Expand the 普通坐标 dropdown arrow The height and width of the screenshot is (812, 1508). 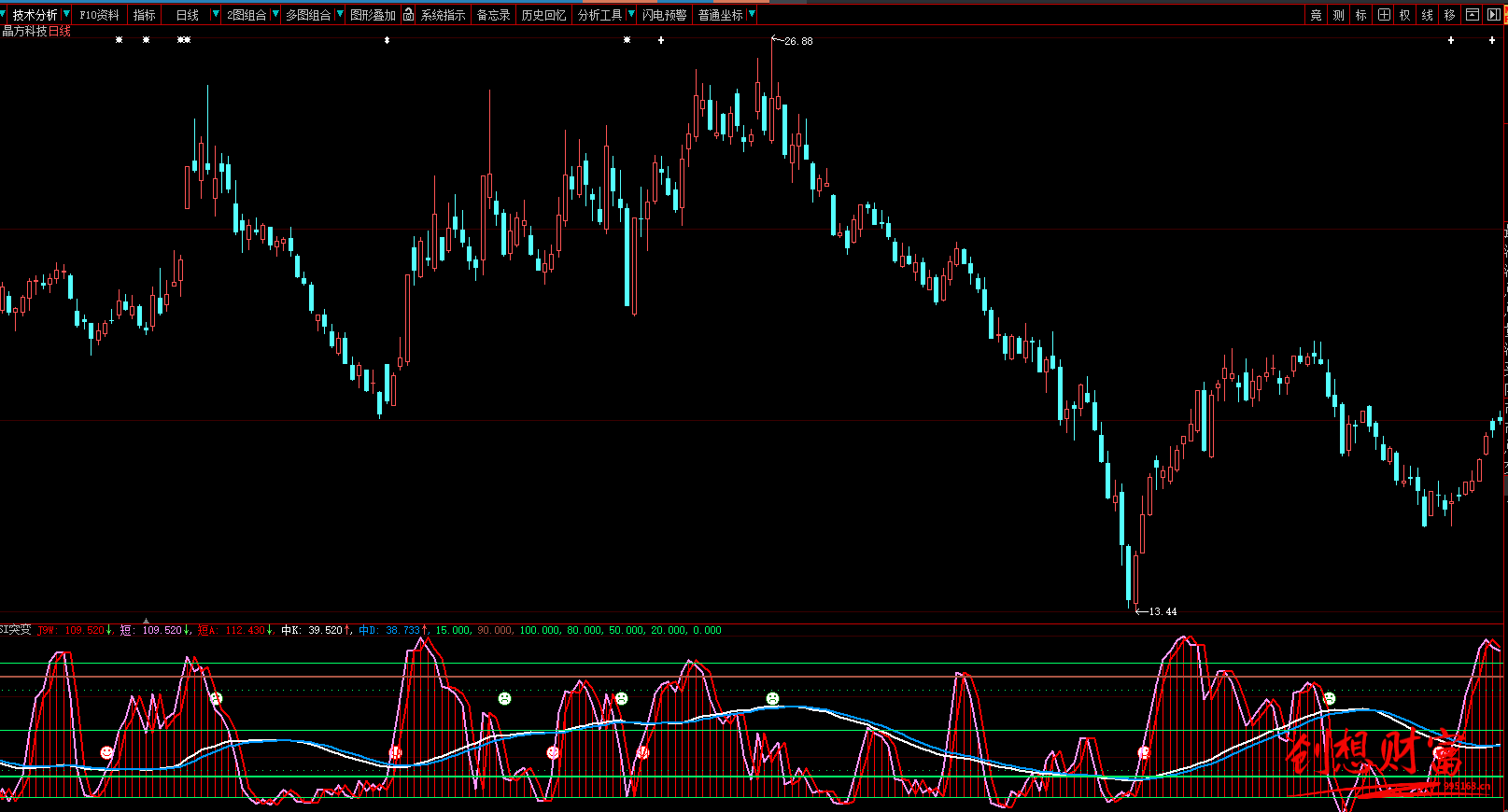(752, 15)
